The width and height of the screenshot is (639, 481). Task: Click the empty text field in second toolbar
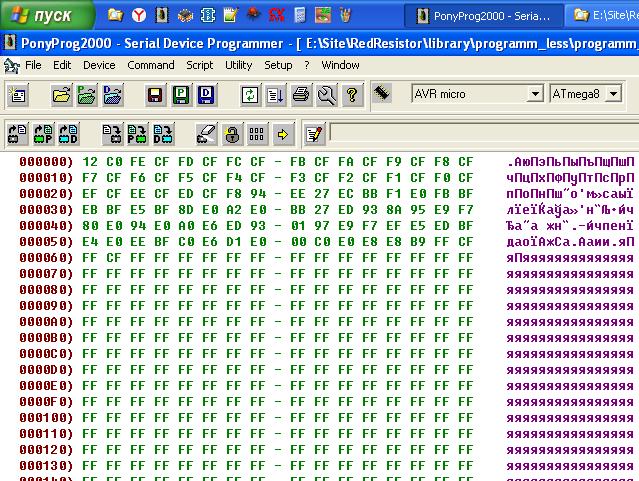coord(482,133)
